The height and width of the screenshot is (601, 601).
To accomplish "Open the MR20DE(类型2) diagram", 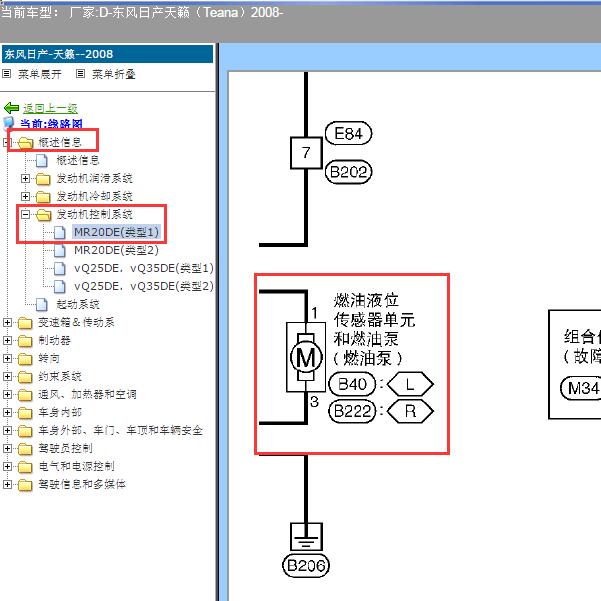I will click(116, 250).
